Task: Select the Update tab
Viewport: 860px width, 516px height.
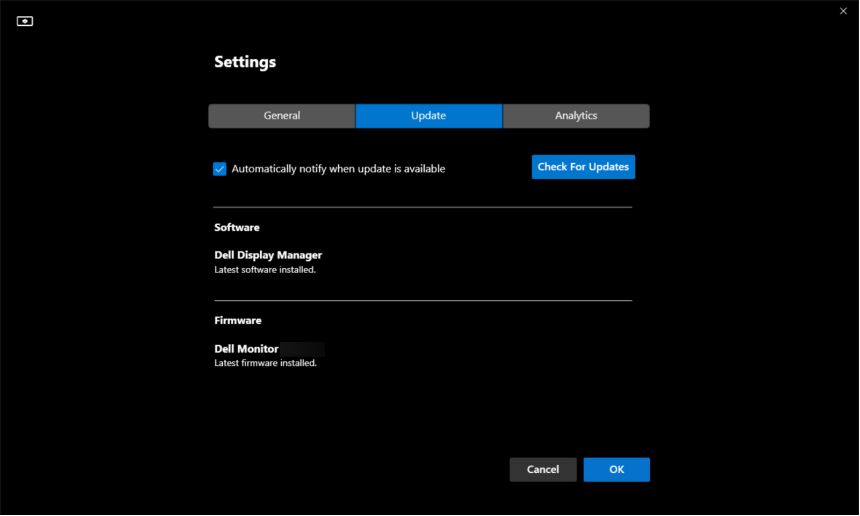Action: point(428,116)
